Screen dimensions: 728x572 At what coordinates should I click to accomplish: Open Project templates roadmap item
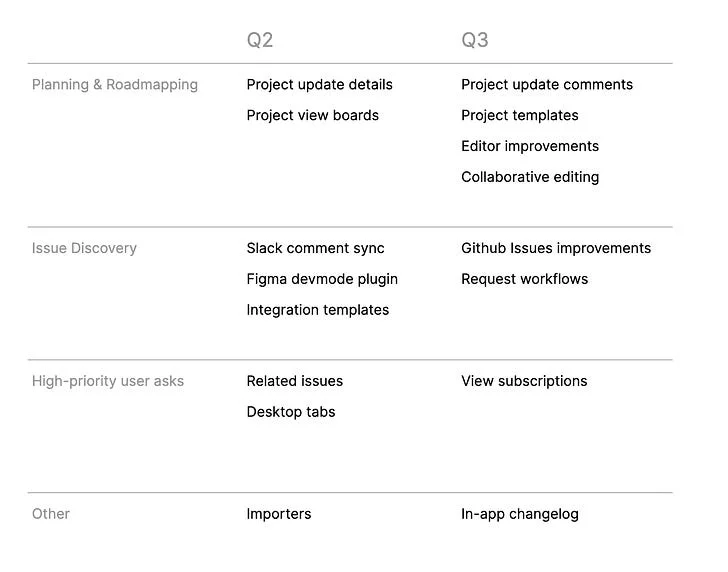pyautogui.click(x=520, y=115)
